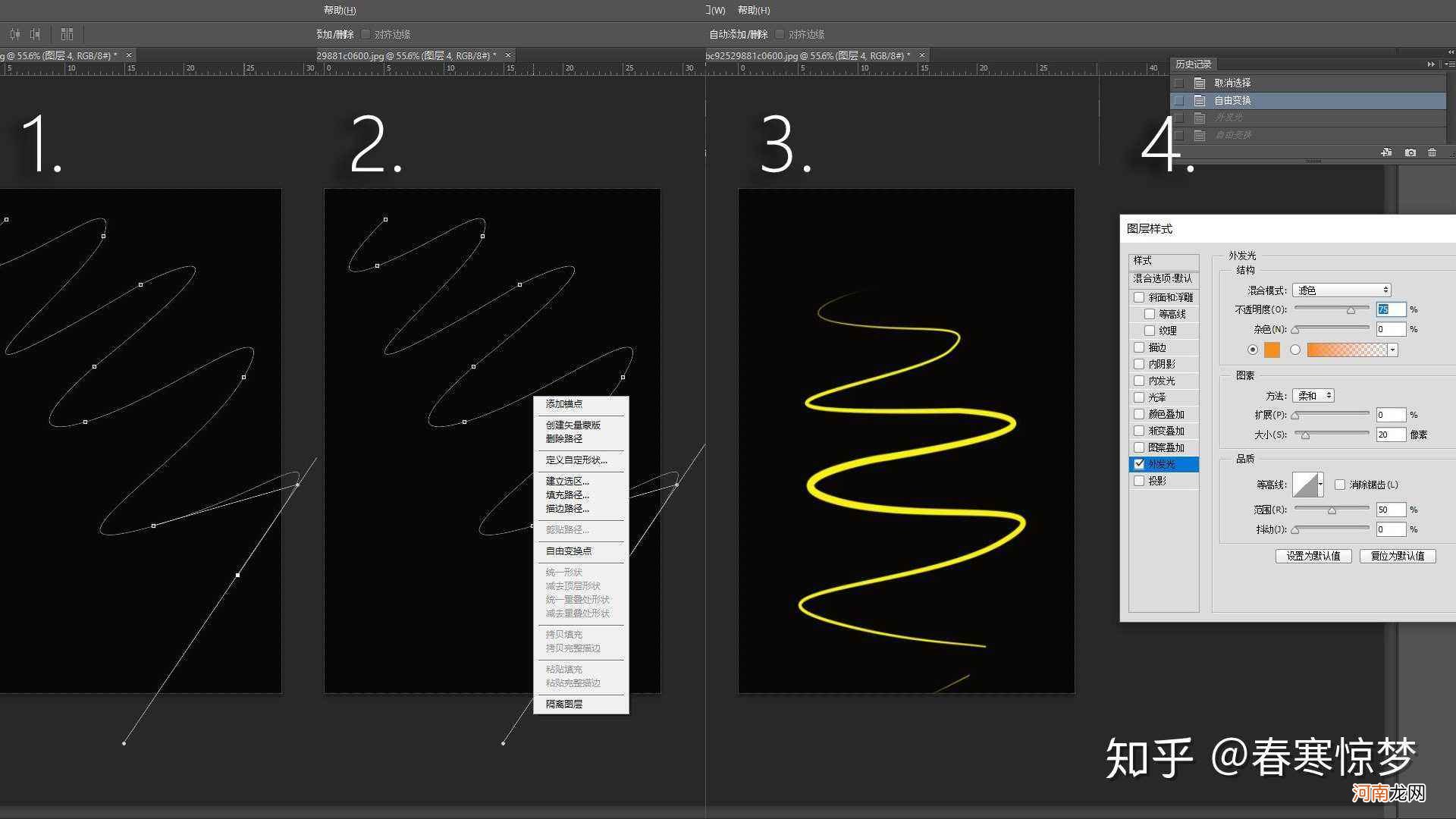The width and height of the screenshot is (1456, 819).
Task: Click the 大小 value field showing 20
Action: click(x=1391, y=435)
